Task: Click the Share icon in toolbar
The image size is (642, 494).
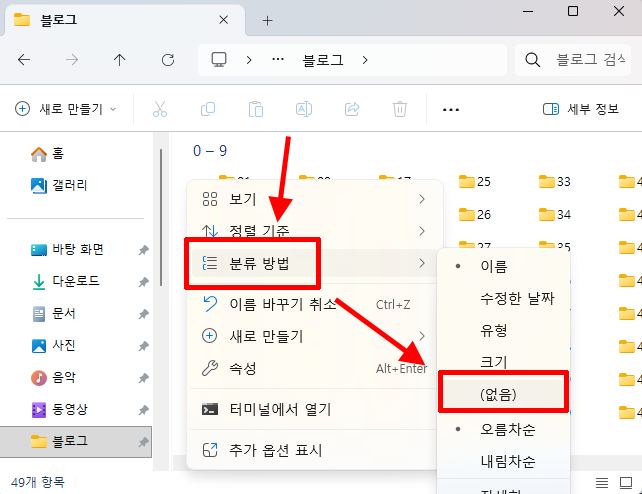Action: click(x=352, y=109)
